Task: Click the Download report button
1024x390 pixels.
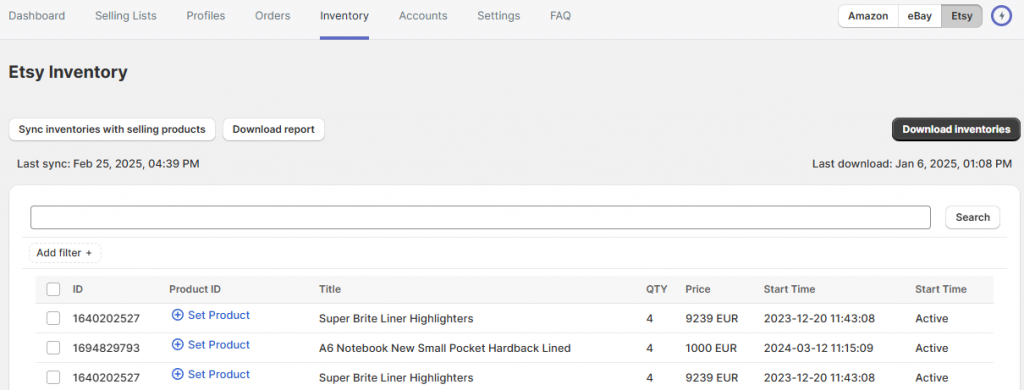Action: tap(274, 129)
